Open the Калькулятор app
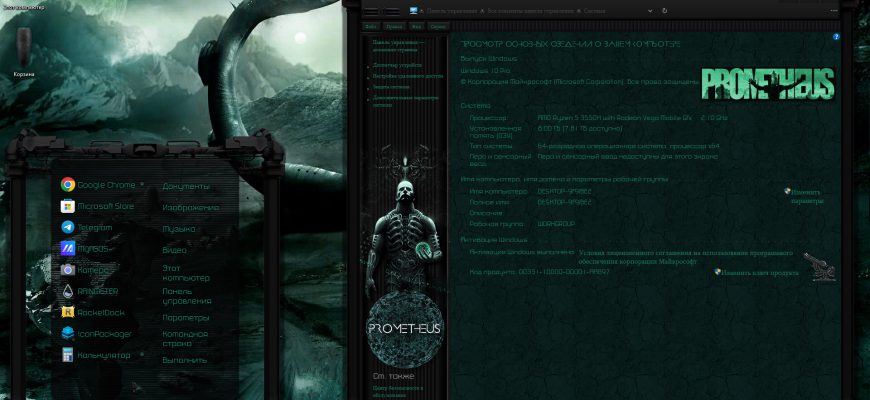Screen dimensions: 870x400 click(95, 355)
